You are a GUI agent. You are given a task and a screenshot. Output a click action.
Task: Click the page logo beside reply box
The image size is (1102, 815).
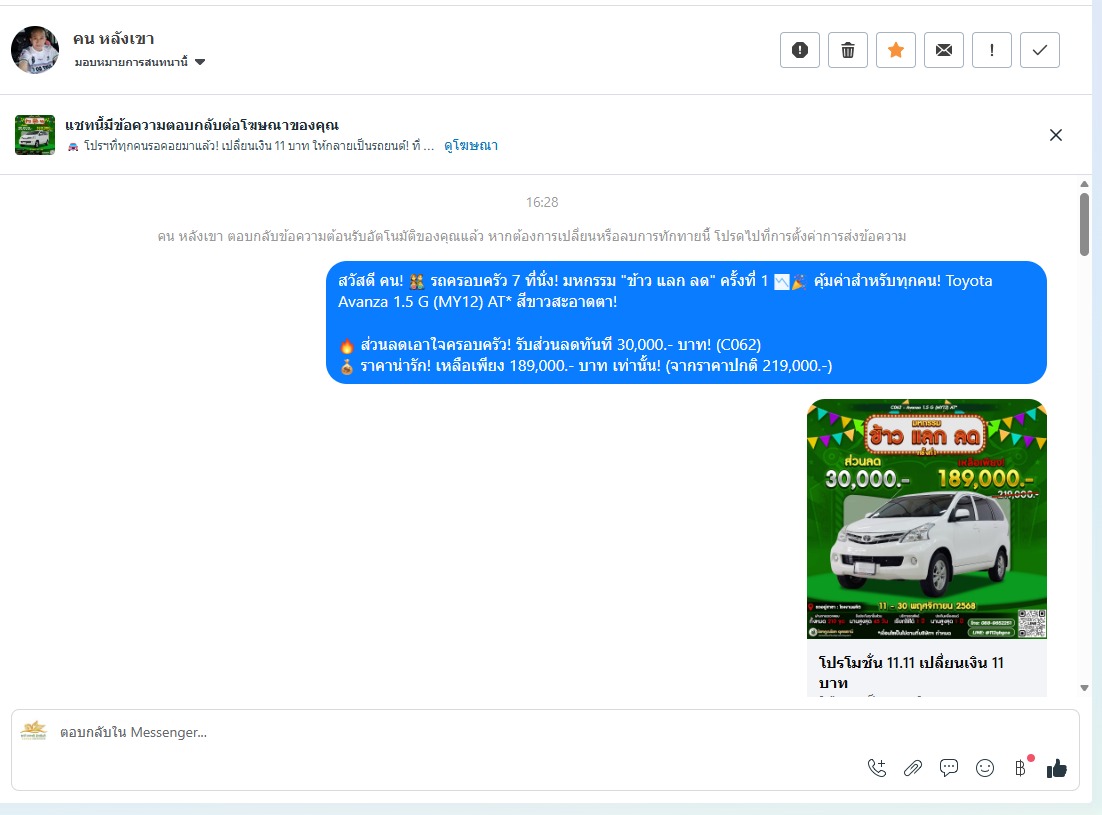34,731
